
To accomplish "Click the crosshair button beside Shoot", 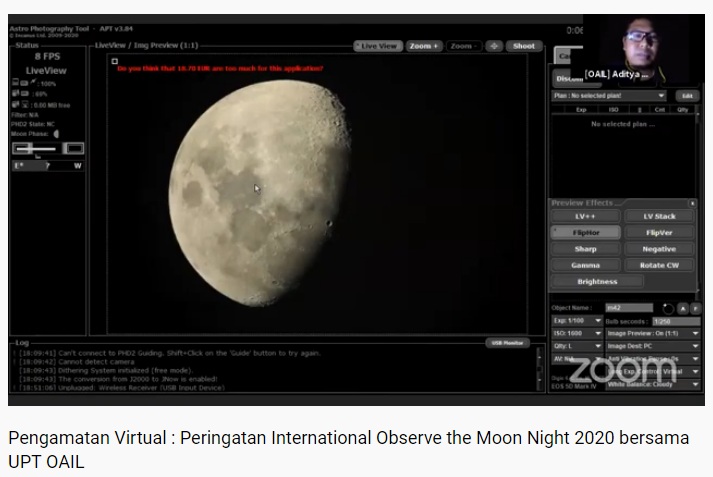I will point(494,46).
